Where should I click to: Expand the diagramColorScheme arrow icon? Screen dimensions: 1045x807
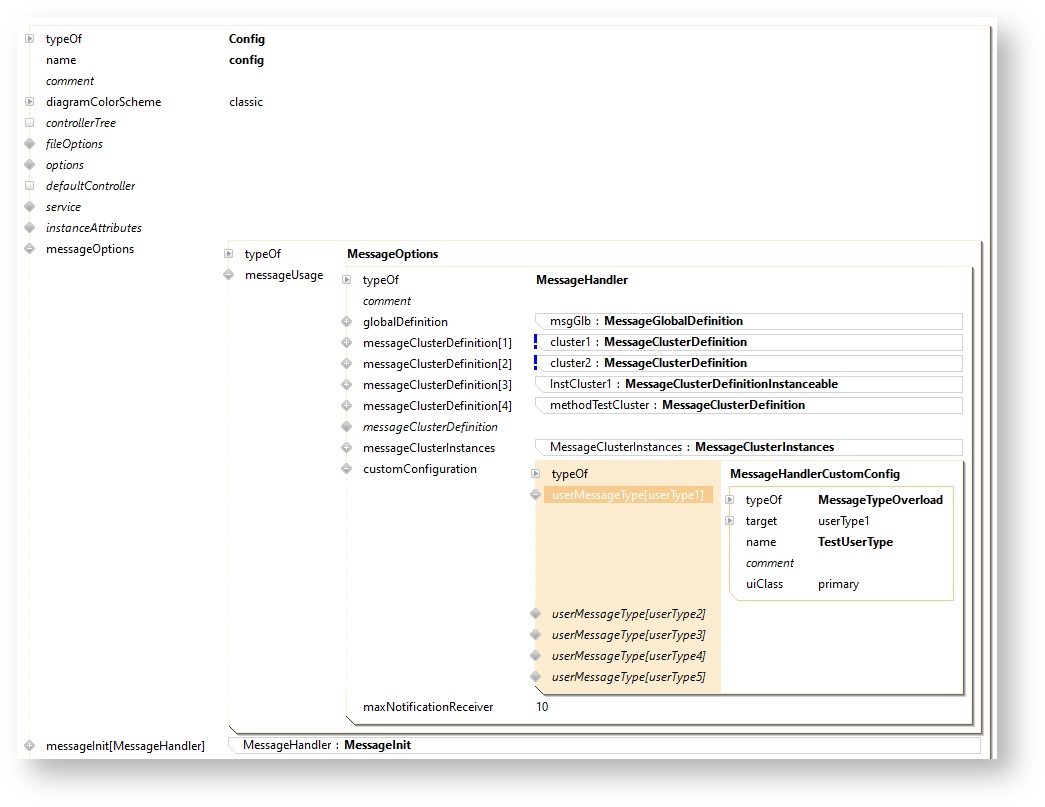coord(30,102)
